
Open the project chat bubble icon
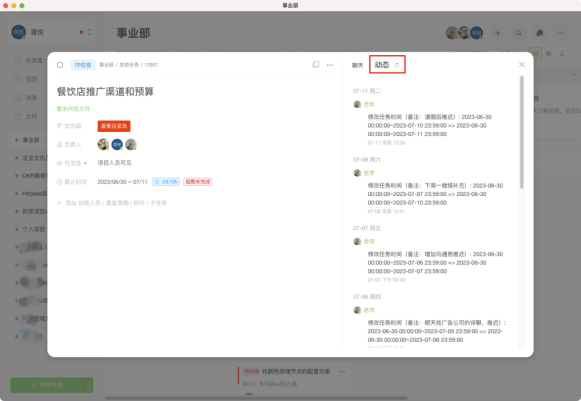point(540,33)
